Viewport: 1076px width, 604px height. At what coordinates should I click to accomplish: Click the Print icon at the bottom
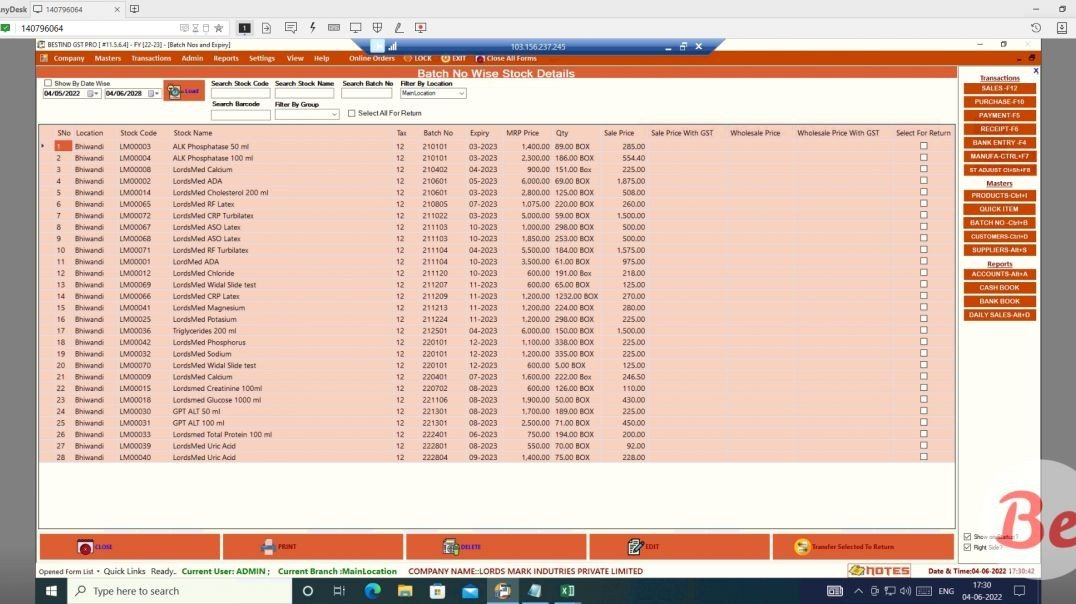[x=270, y=546]
